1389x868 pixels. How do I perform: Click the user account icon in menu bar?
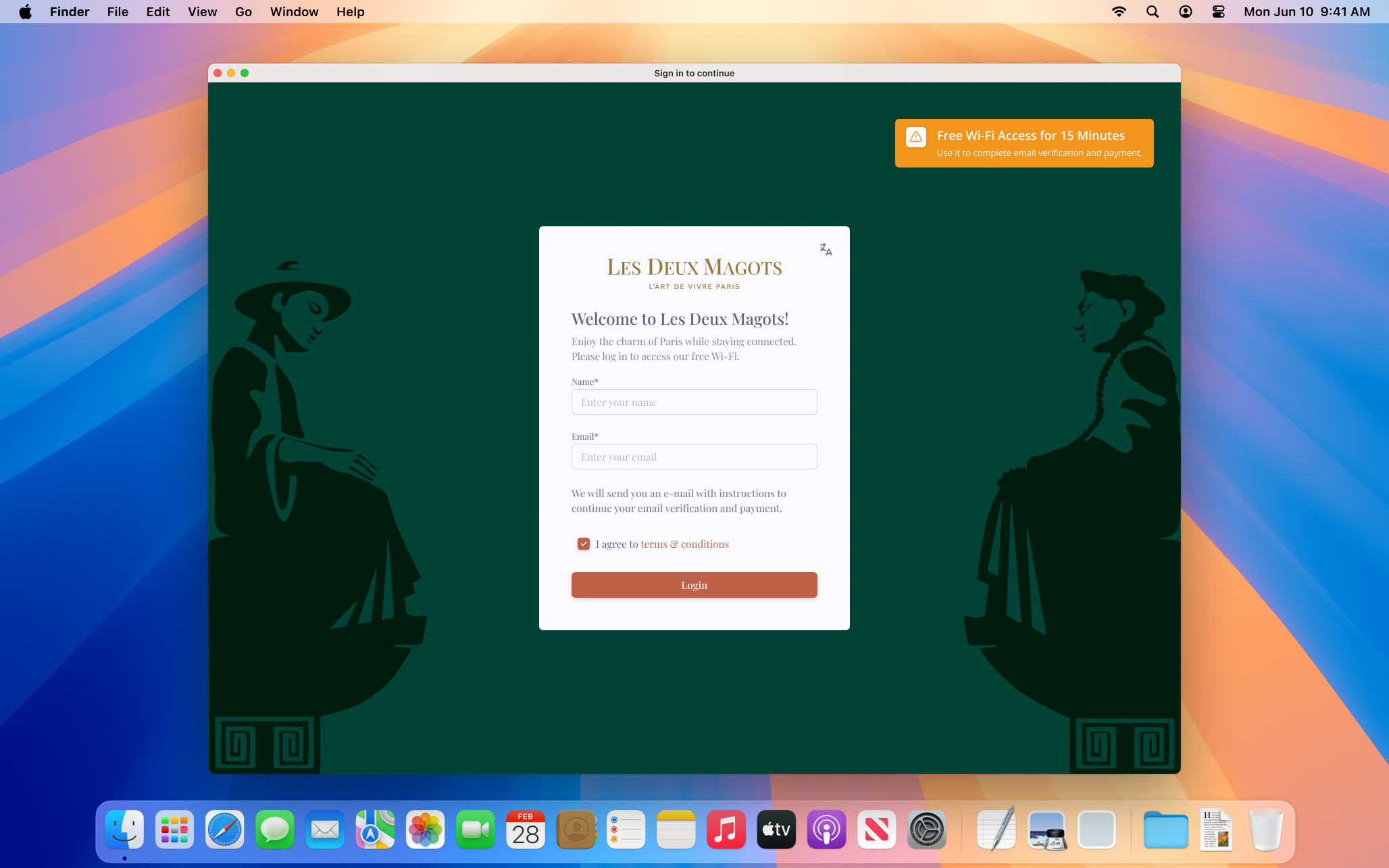(x=1186, y=11)
